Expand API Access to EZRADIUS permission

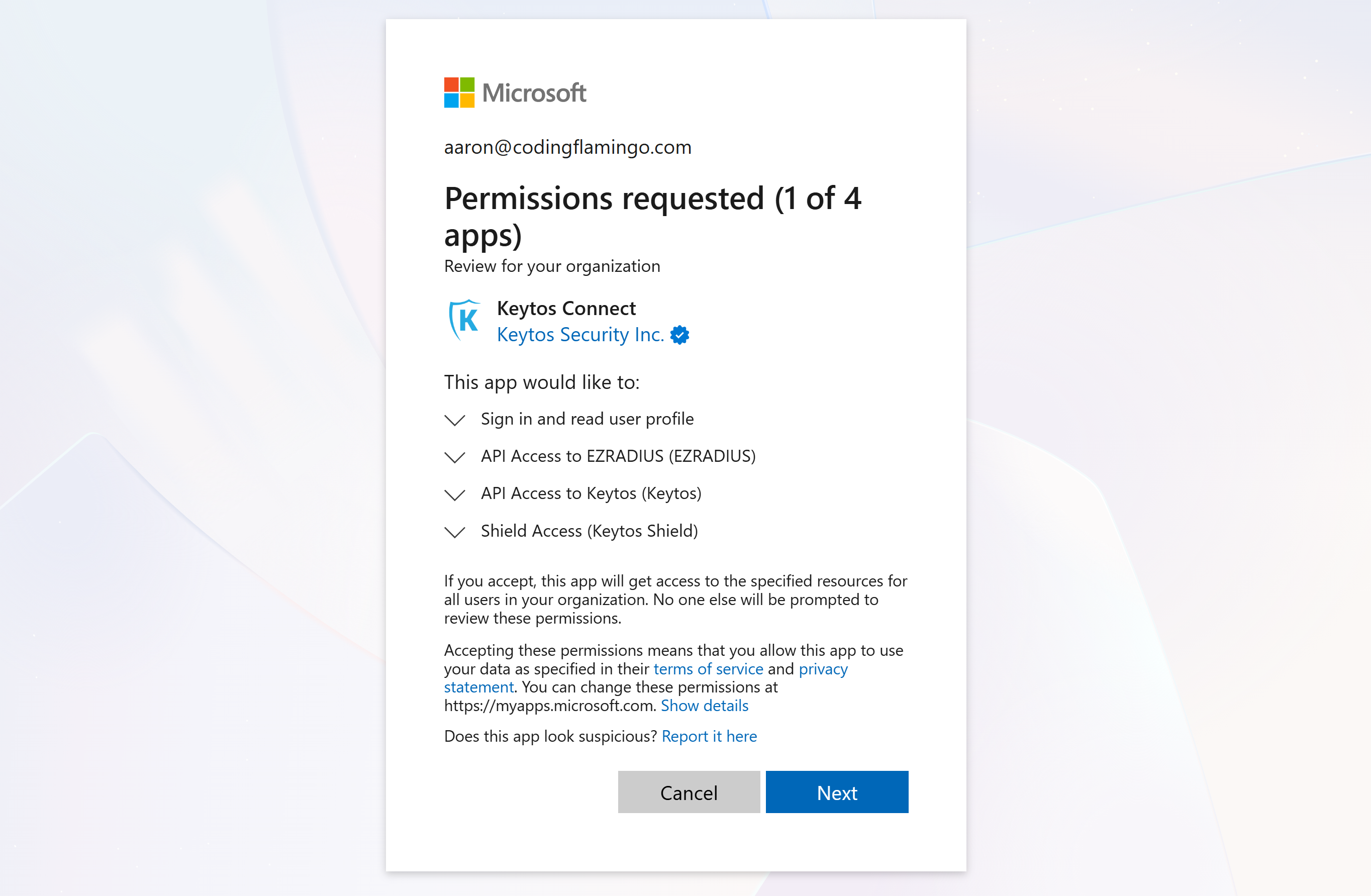(455, 457)
